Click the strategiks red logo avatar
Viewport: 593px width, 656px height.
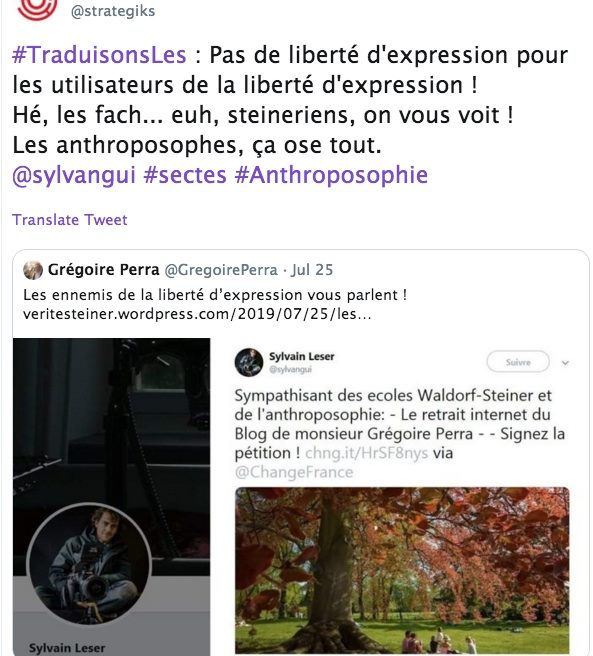(x=37, y=8)
